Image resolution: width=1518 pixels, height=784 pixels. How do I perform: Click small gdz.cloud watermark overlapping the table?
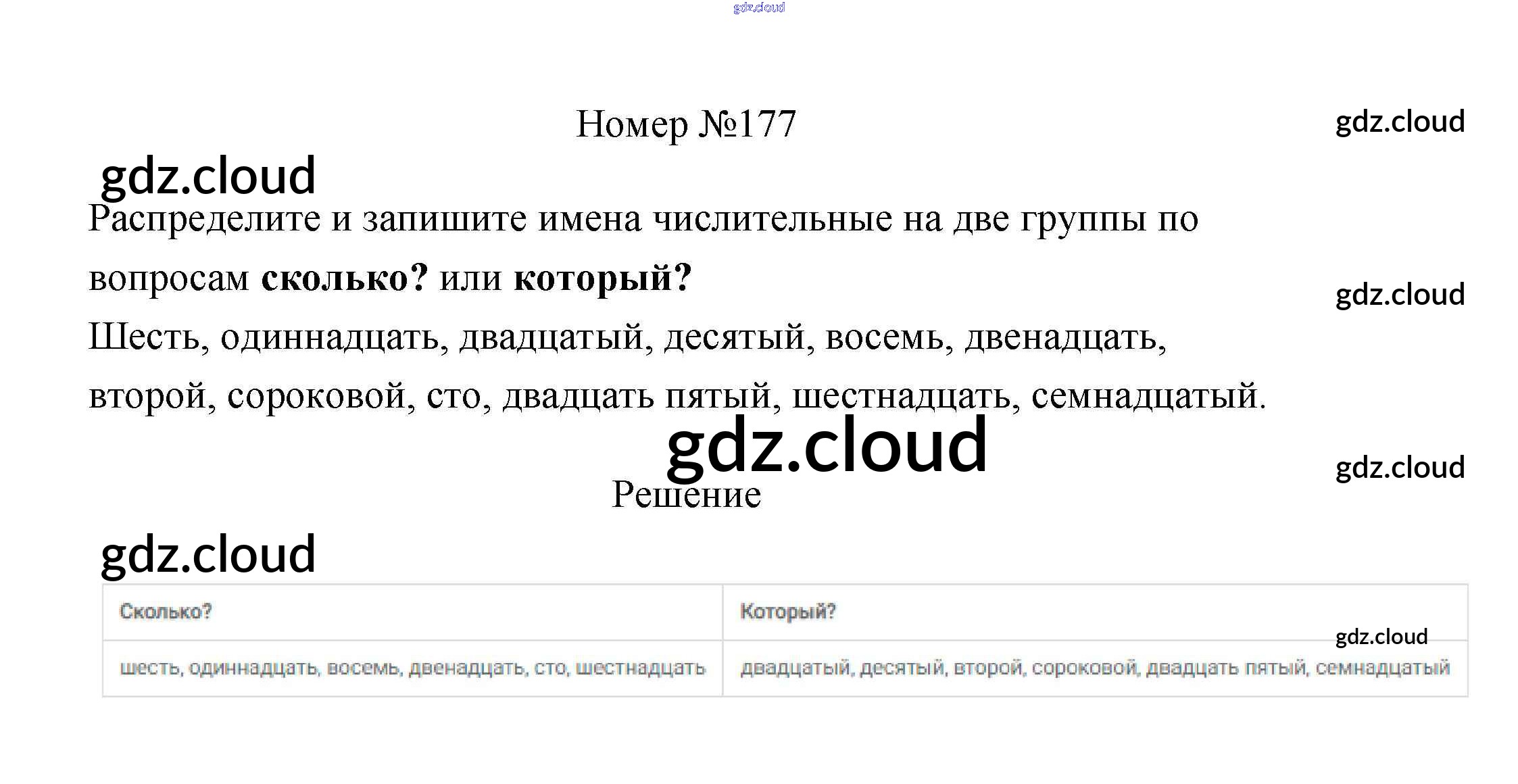coord(1381,637)
